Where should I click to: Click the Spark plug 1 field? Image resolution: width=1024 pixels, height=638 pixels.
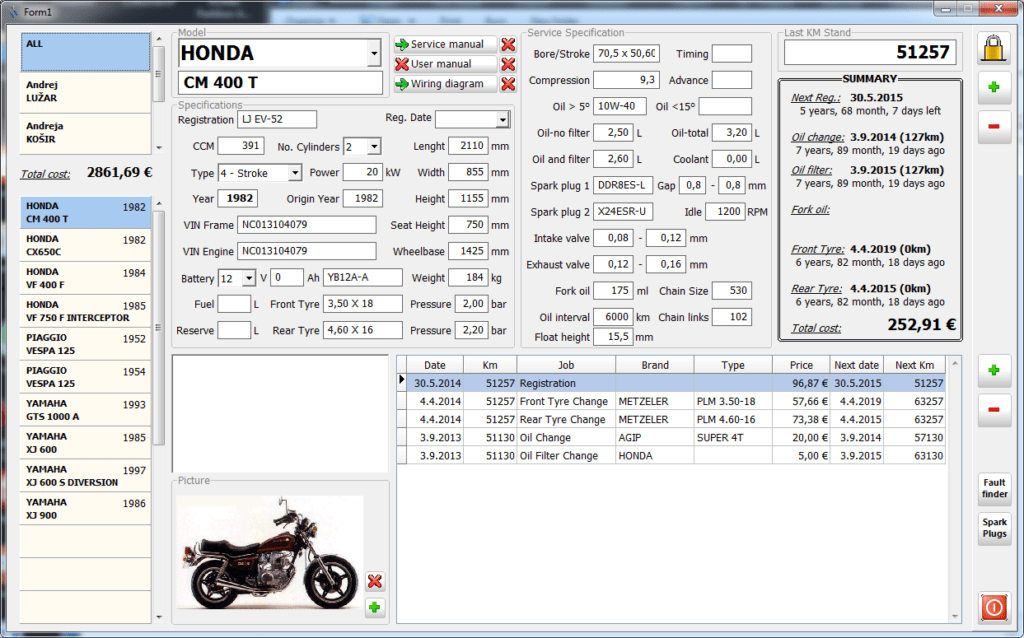[623, 185]
